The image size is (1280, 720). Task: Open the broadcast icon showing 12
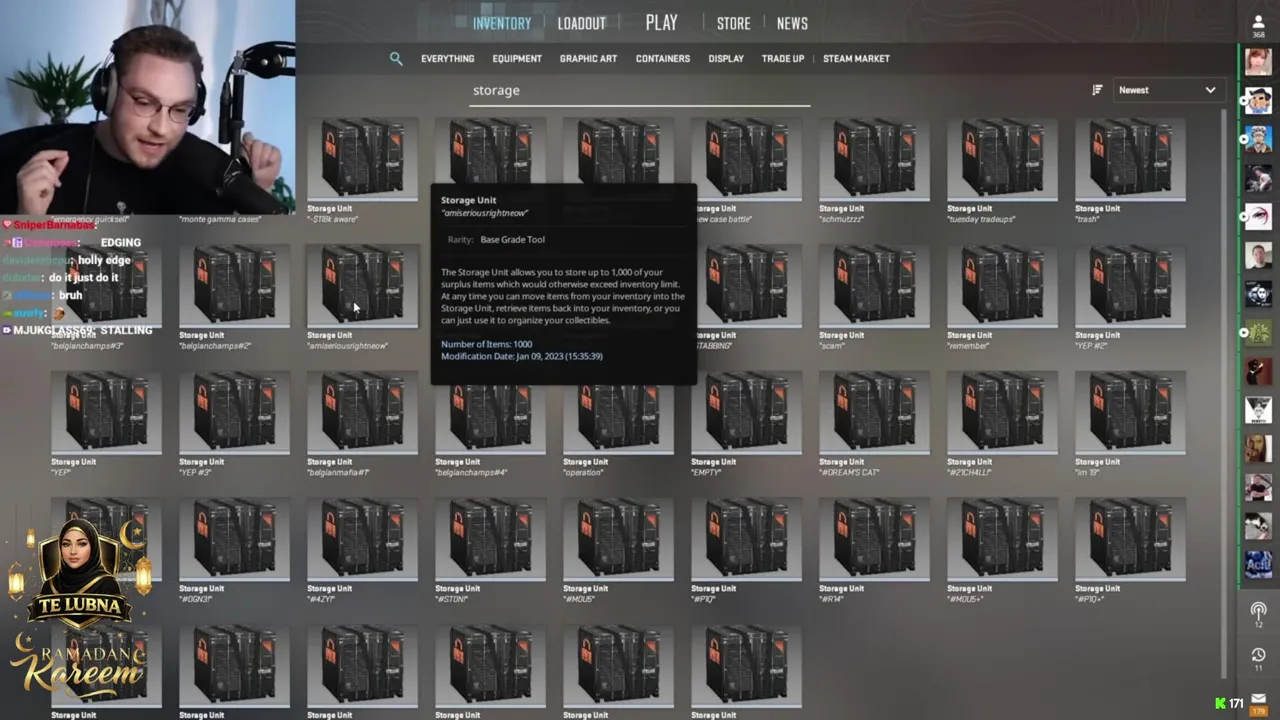pos(1258,614)
